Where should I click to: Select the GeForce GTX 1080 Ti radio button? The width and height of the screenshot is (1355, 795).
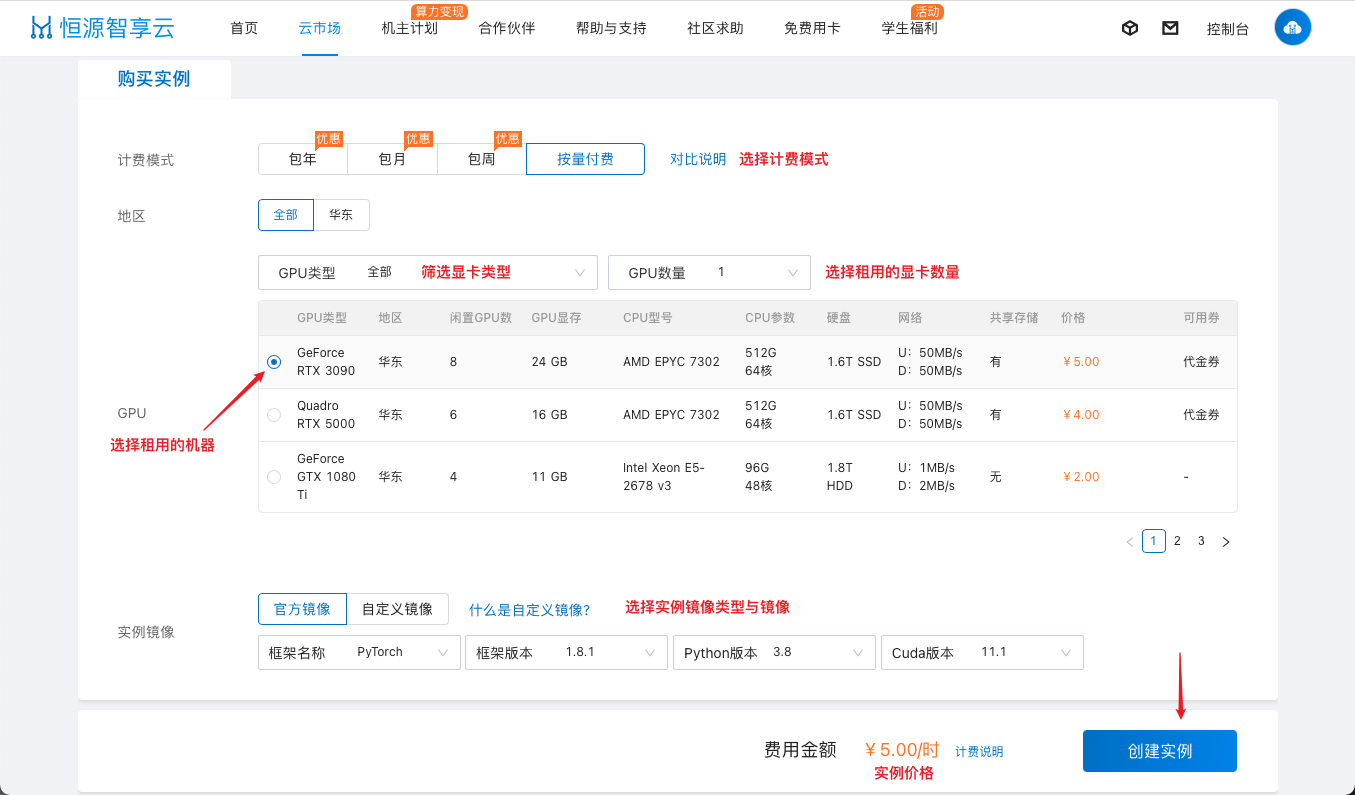point(274,477)
